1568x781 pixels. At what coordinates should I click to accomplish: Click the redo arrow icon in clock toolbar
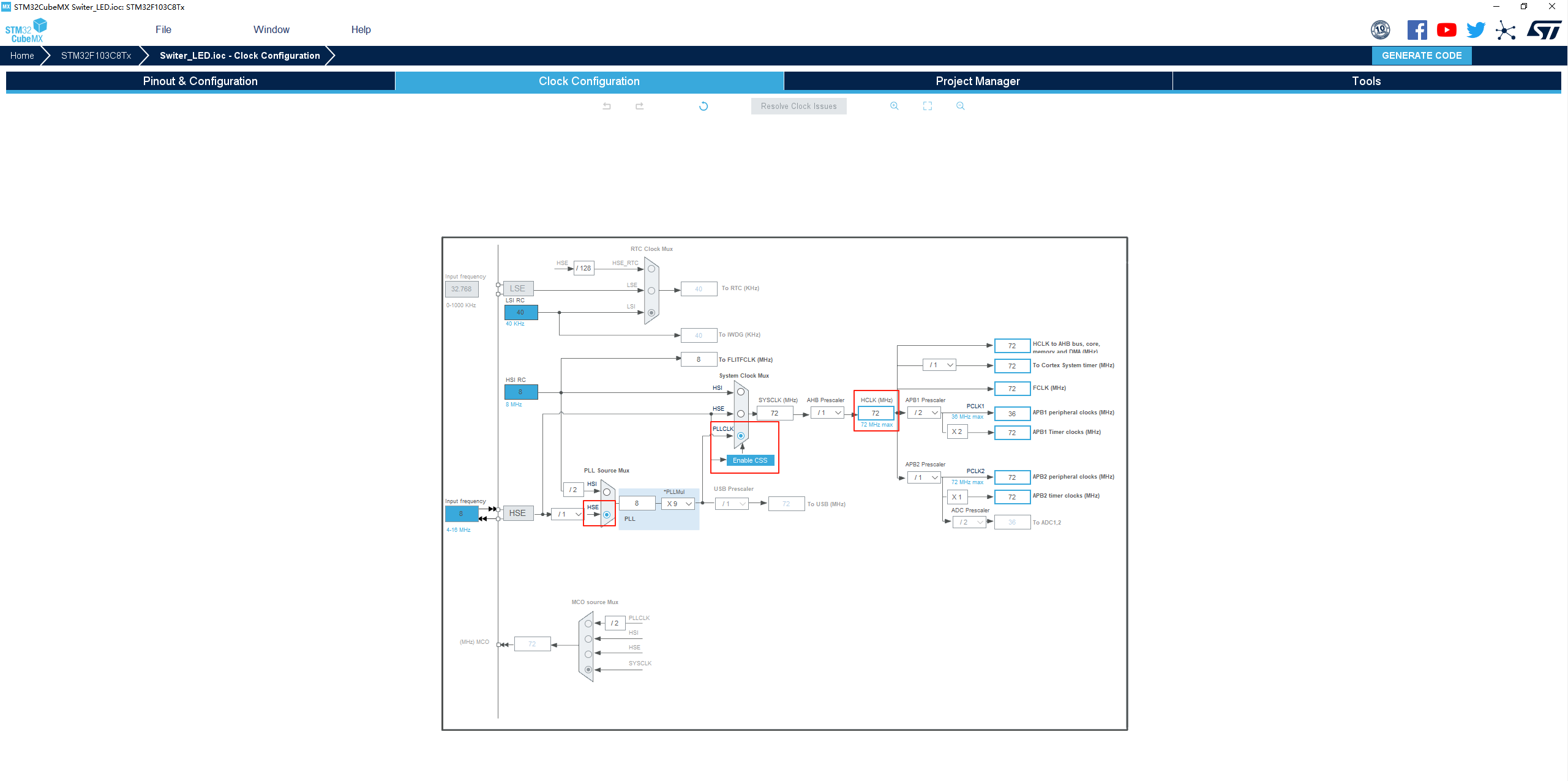click(639, 106)
